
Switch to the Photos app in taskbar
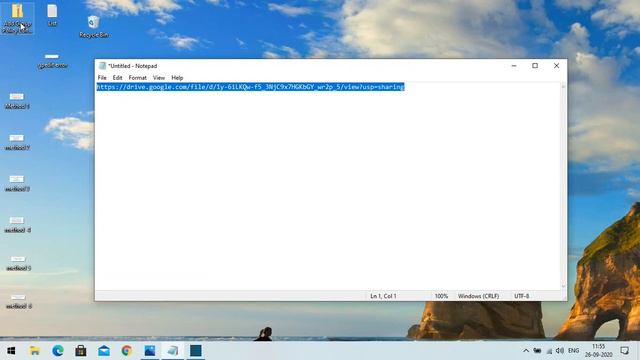pyautogui.click(x=150, y=351)
